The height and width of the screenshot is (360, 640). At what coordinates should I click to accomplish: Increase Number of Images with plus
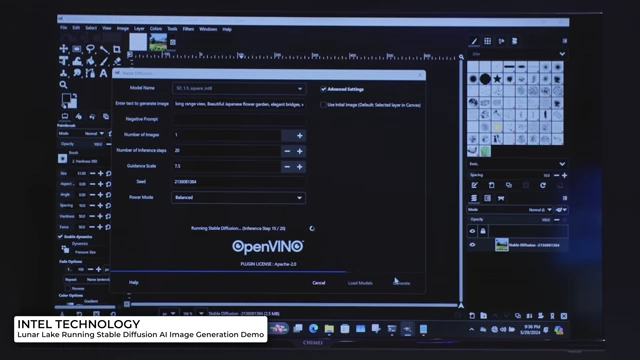pyautogui.click(x=300, y=136)
